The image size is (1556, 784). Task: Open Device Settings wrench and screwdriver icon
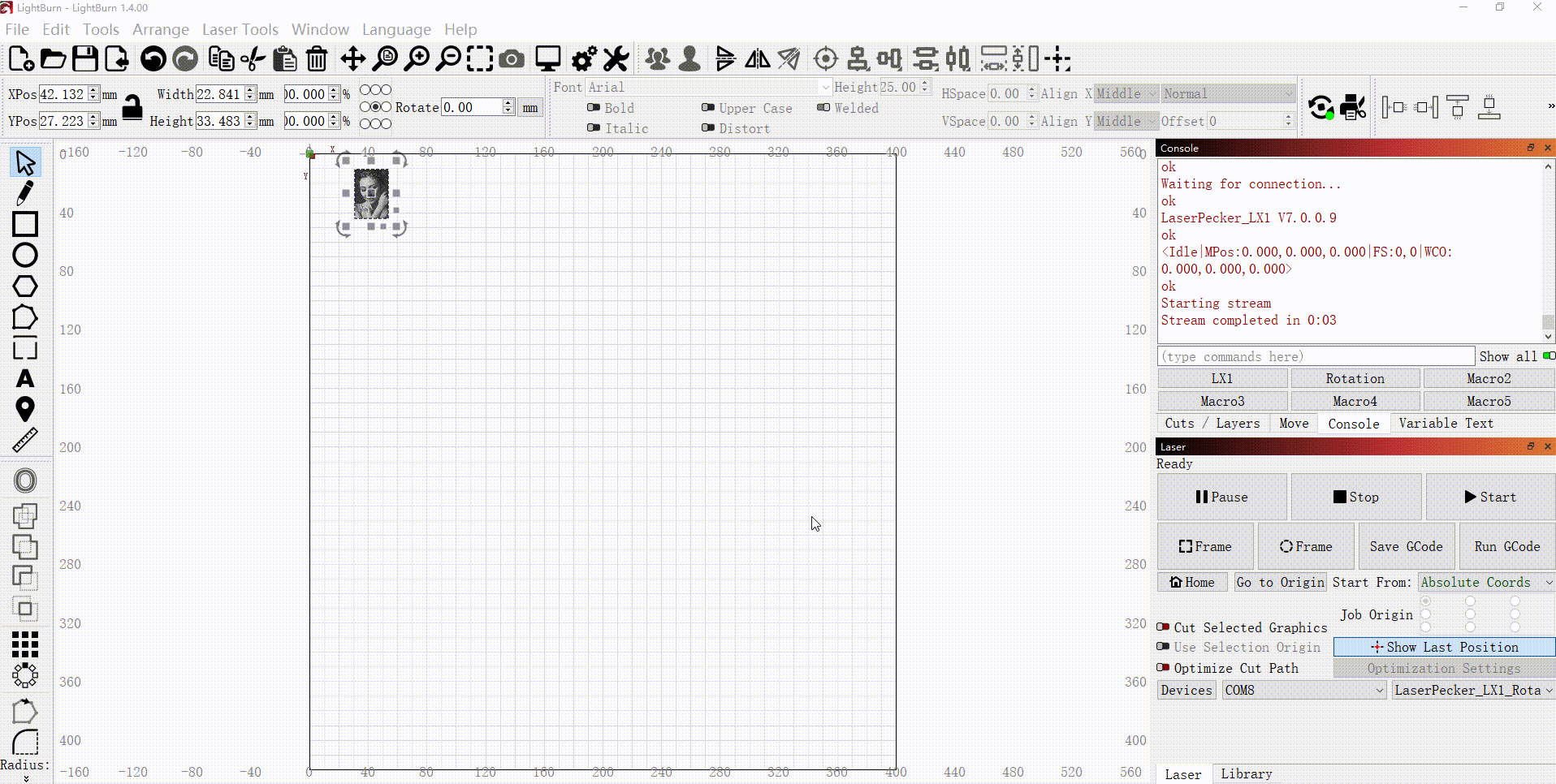[x=616, y=58]
